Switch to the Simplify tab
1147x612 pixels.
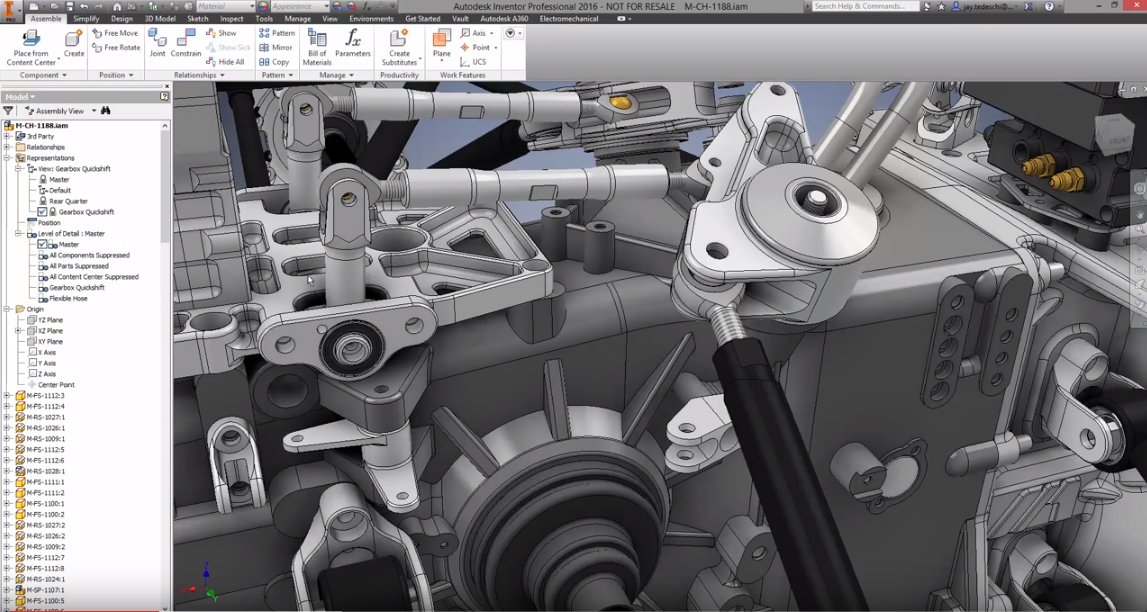(86, 19)
